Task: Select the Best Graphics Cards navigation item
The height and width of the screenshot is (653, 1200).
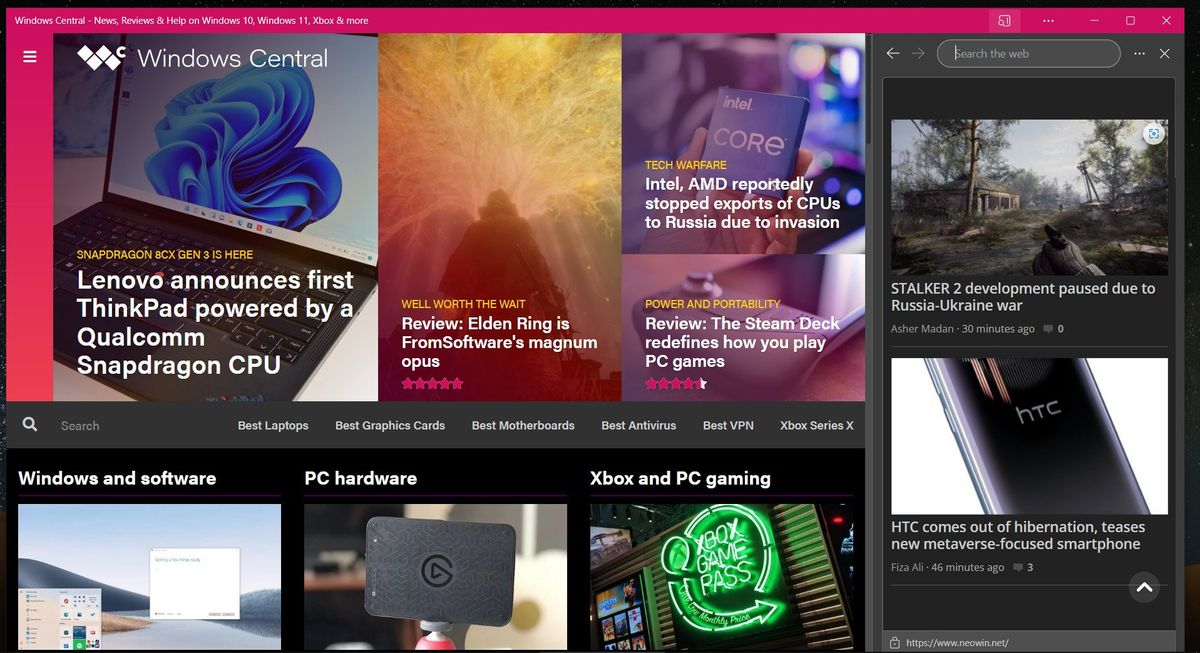Action: tap(389, 425)
